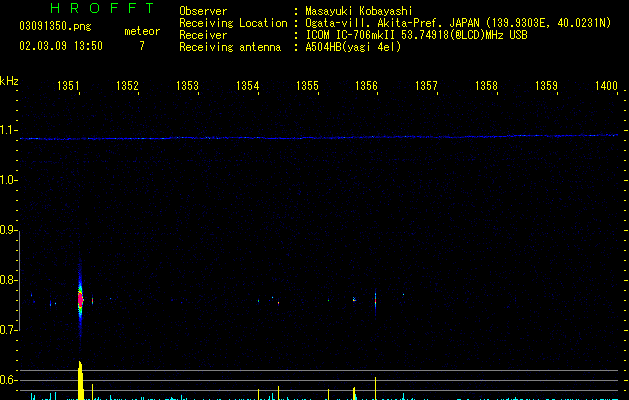Select the filename 03091350.png
The height and width of the screenshot is (400, 629).
click(55, 26)
